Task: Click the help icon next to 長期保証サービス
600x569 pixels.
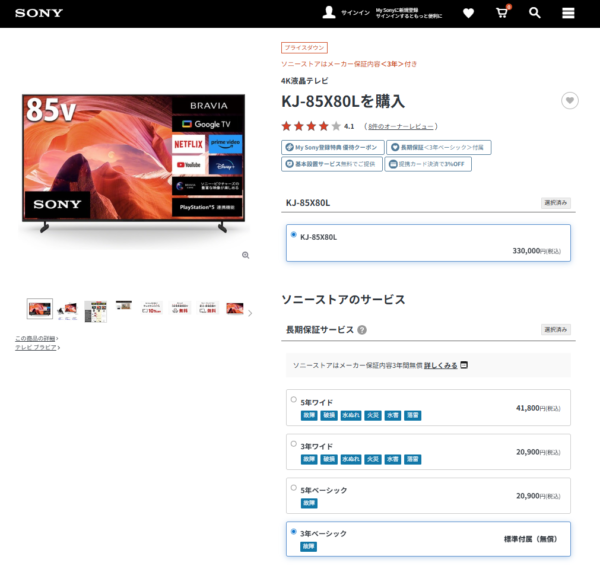Action: pyautogui.click(x=362, y=330)
